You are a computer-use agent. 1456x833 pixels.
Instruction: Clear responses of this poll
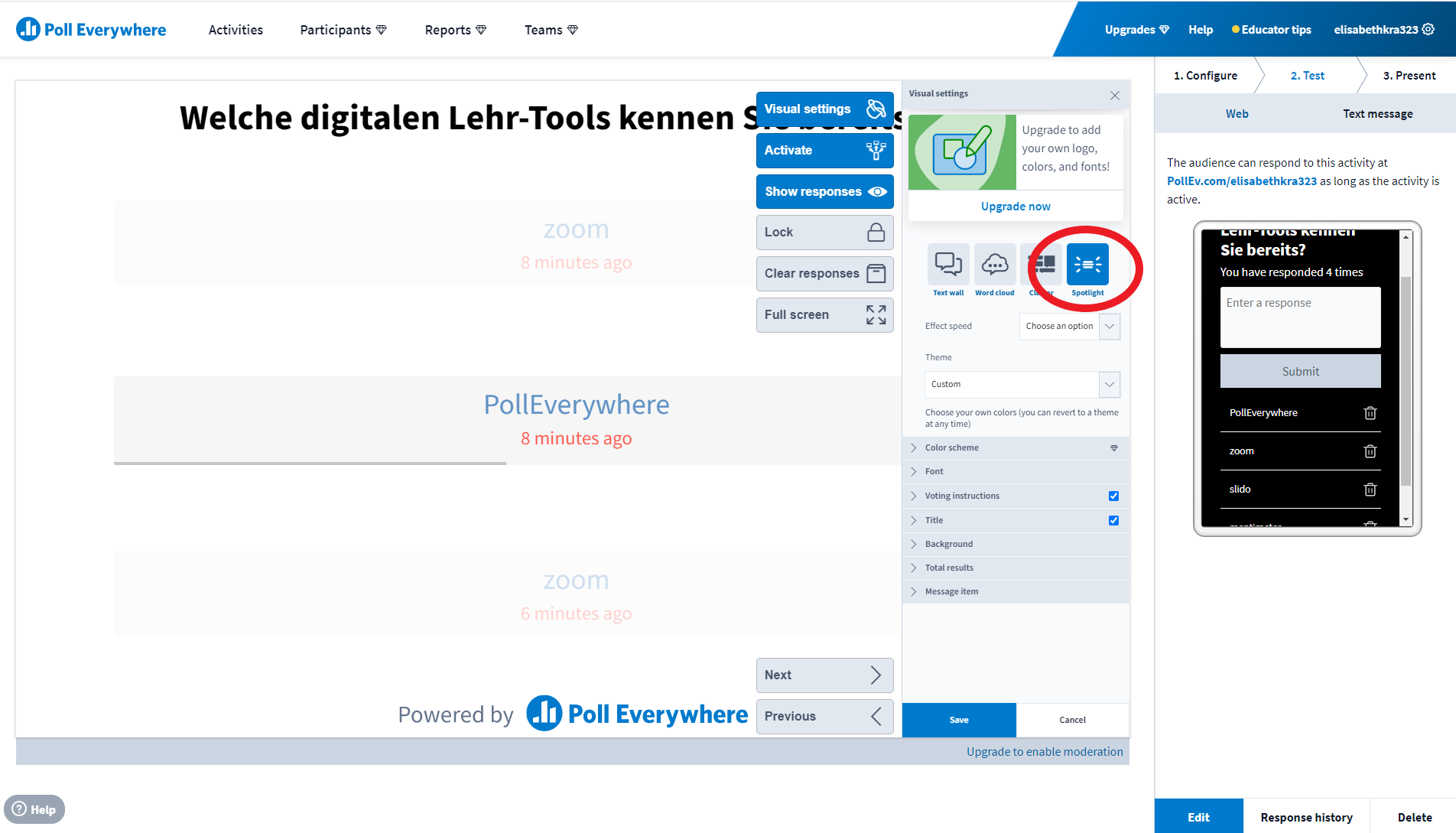824,274
